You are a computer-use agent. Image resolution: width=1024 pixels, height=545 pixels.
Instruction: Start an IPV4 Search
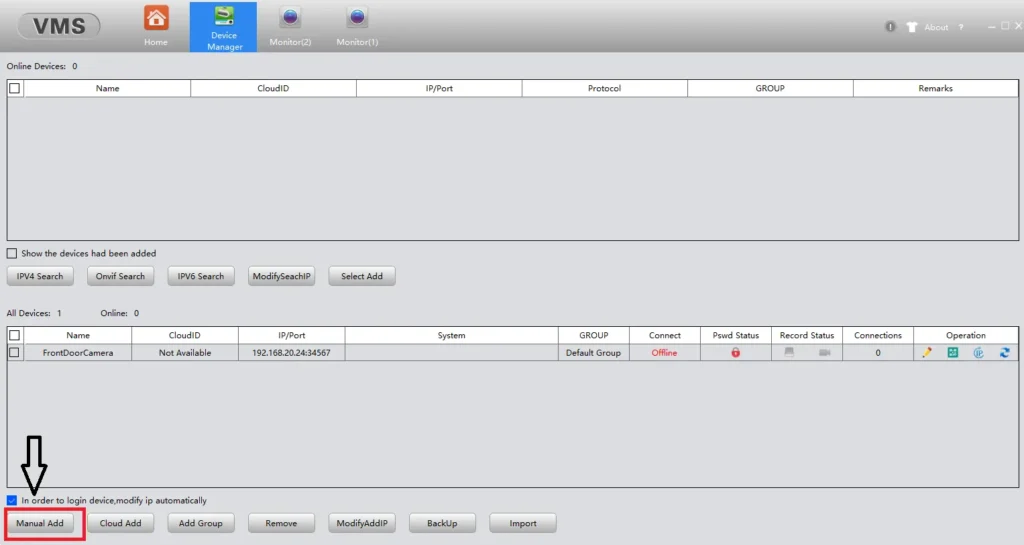pyautogui.click(x=40, y=276)
